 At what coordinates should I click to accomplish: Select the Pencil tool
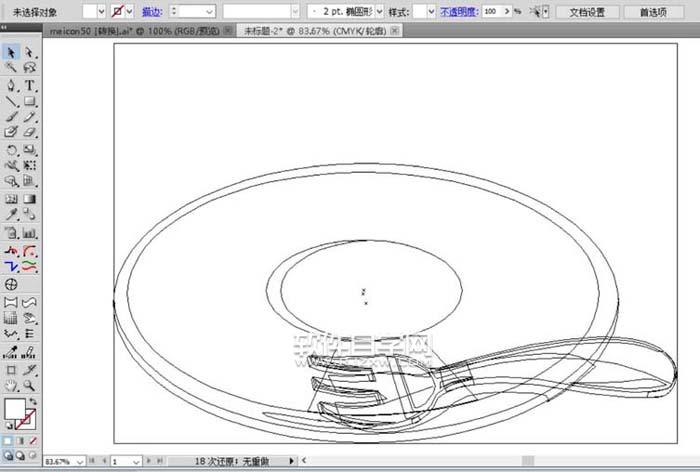[x=29, y=117]
